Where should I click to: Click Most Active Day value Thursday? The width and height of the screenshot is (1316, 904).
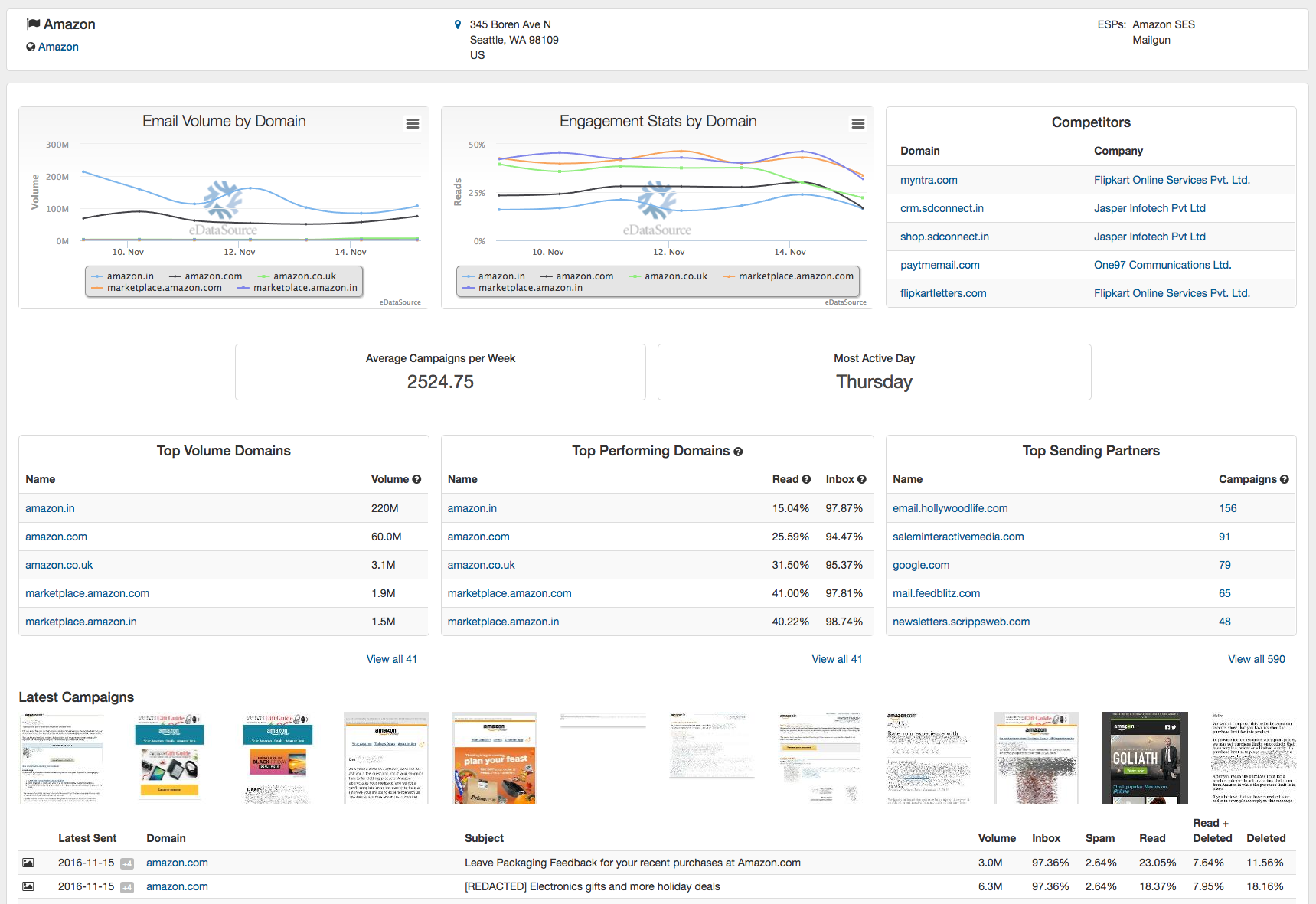click(874, 382)
